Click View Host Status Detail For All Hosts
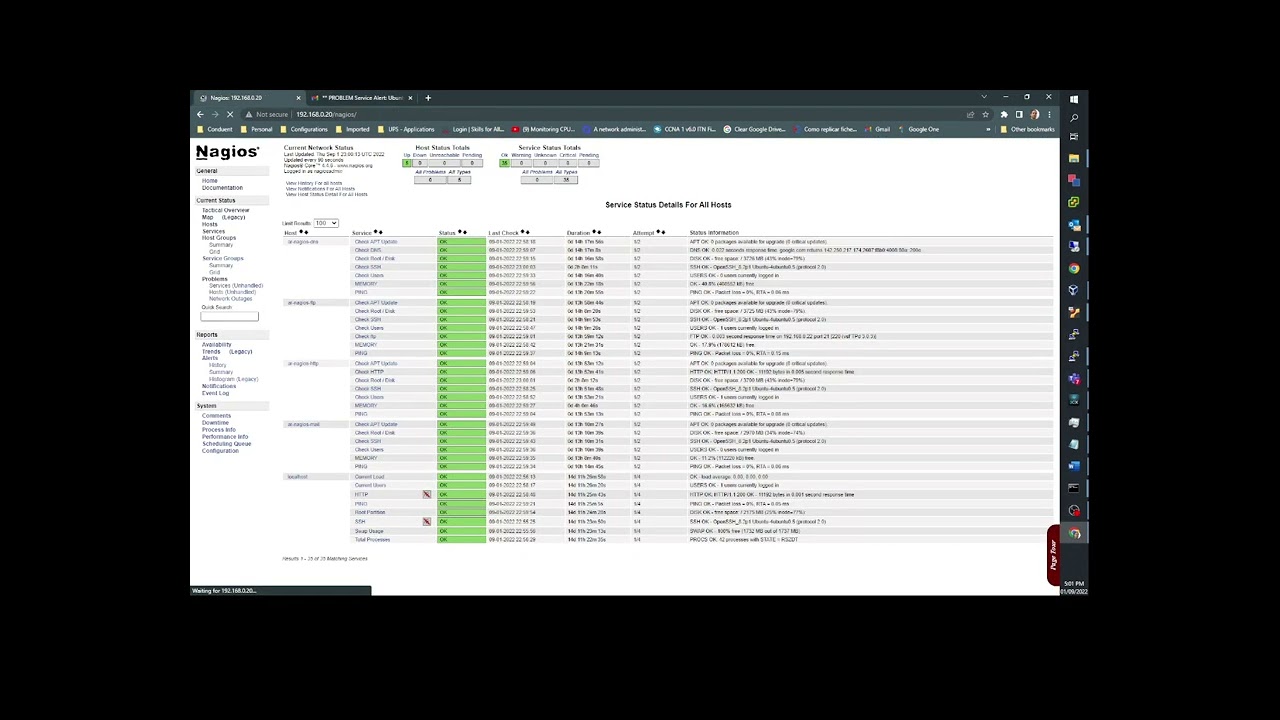This screenshot has width=1280, height=720. pos(326,194)
